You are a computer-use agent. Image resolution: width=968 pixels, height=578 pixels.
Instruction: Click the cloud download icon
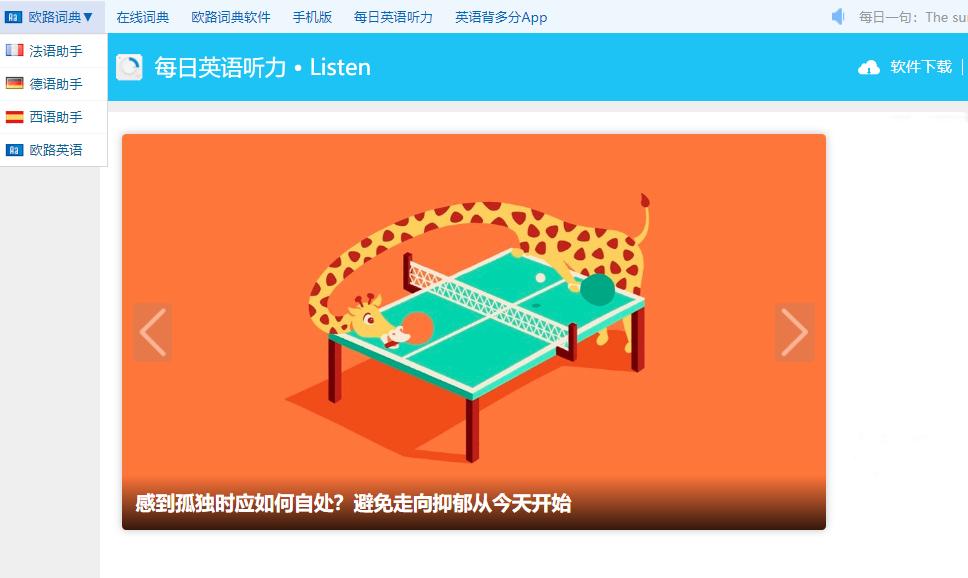pos(869,67)
